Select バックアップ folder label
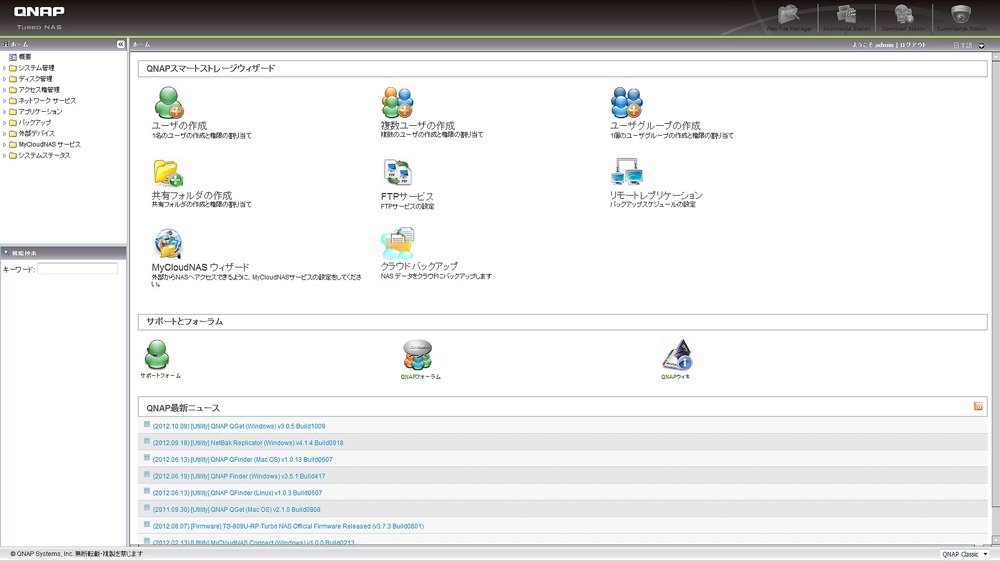 (x=34, y=122)
